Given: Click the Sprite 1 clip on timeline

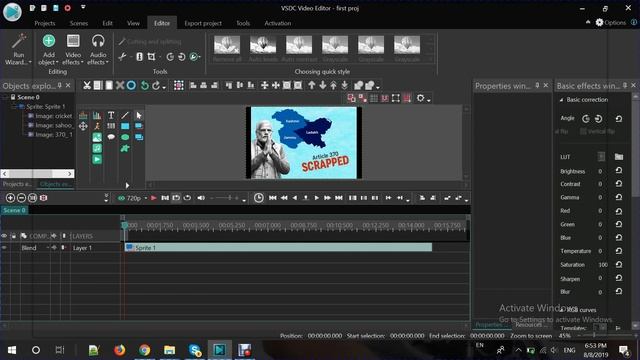Looking at the screenshot, I should coord(278,247).
